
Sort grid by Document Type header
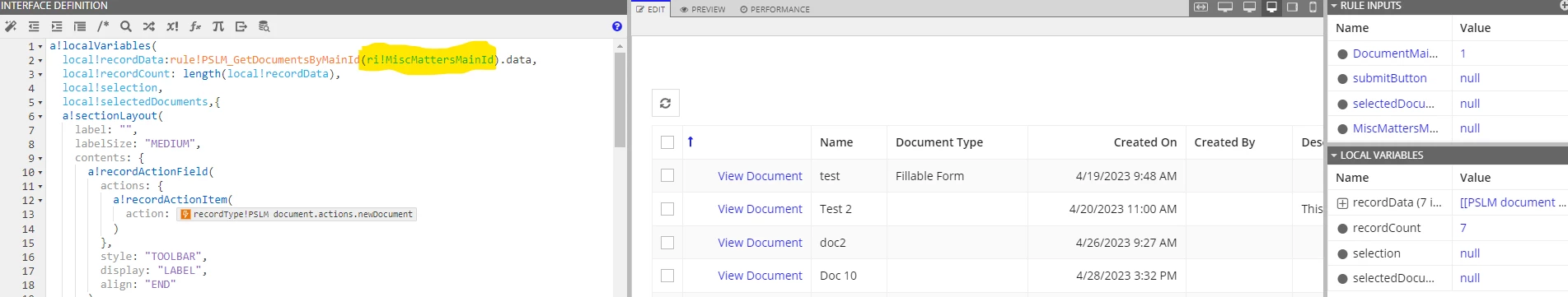(939, 142)
